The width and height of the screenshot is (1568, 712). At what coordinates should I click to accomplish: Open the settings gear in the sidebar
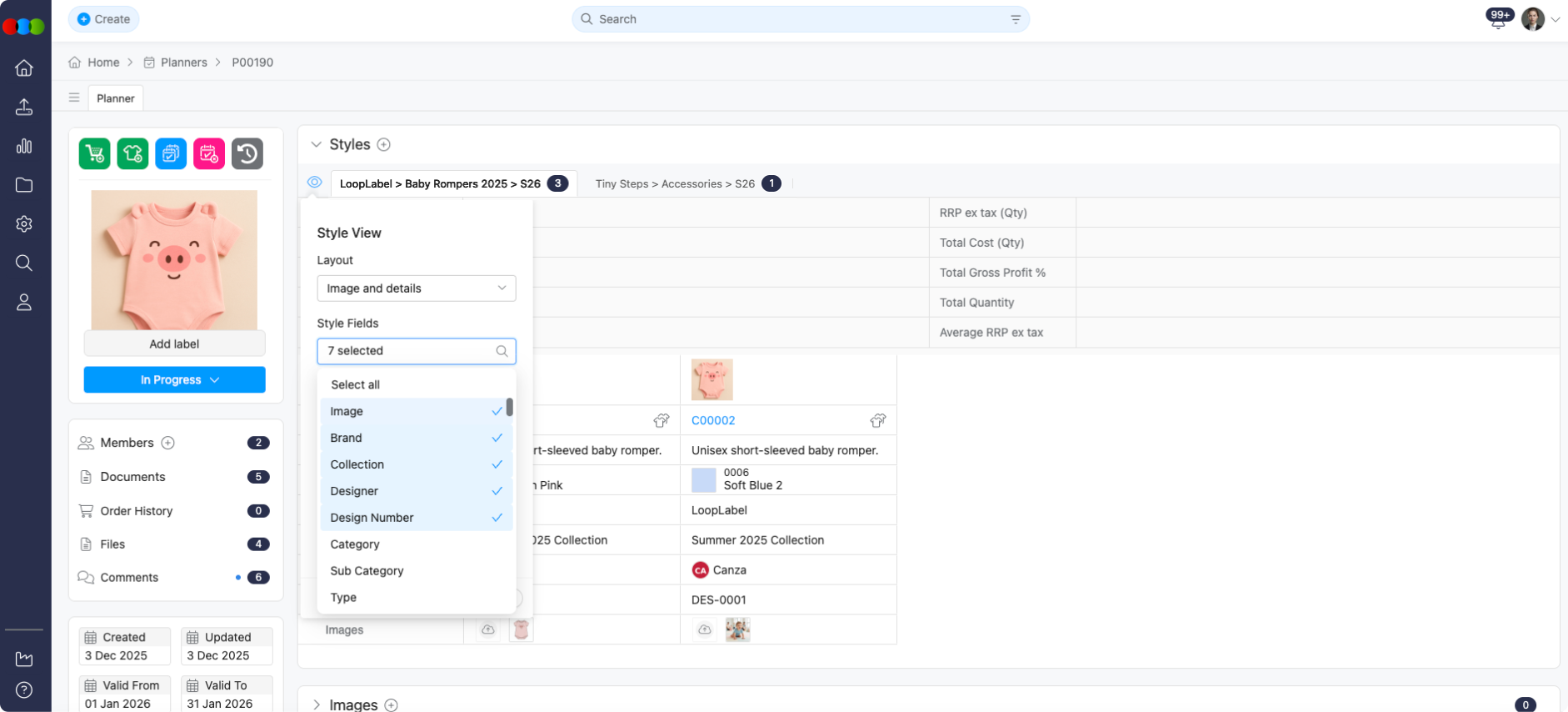[24, 224]
